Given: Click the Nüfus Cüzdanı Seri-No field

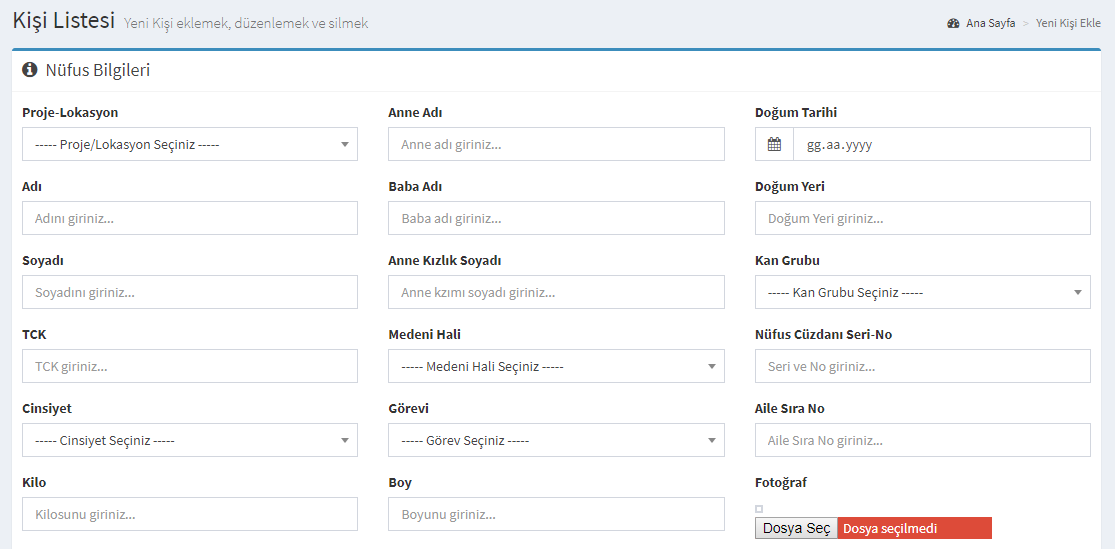Looking at the screenshot, I should pyautogui.click(x=922, y=366).
